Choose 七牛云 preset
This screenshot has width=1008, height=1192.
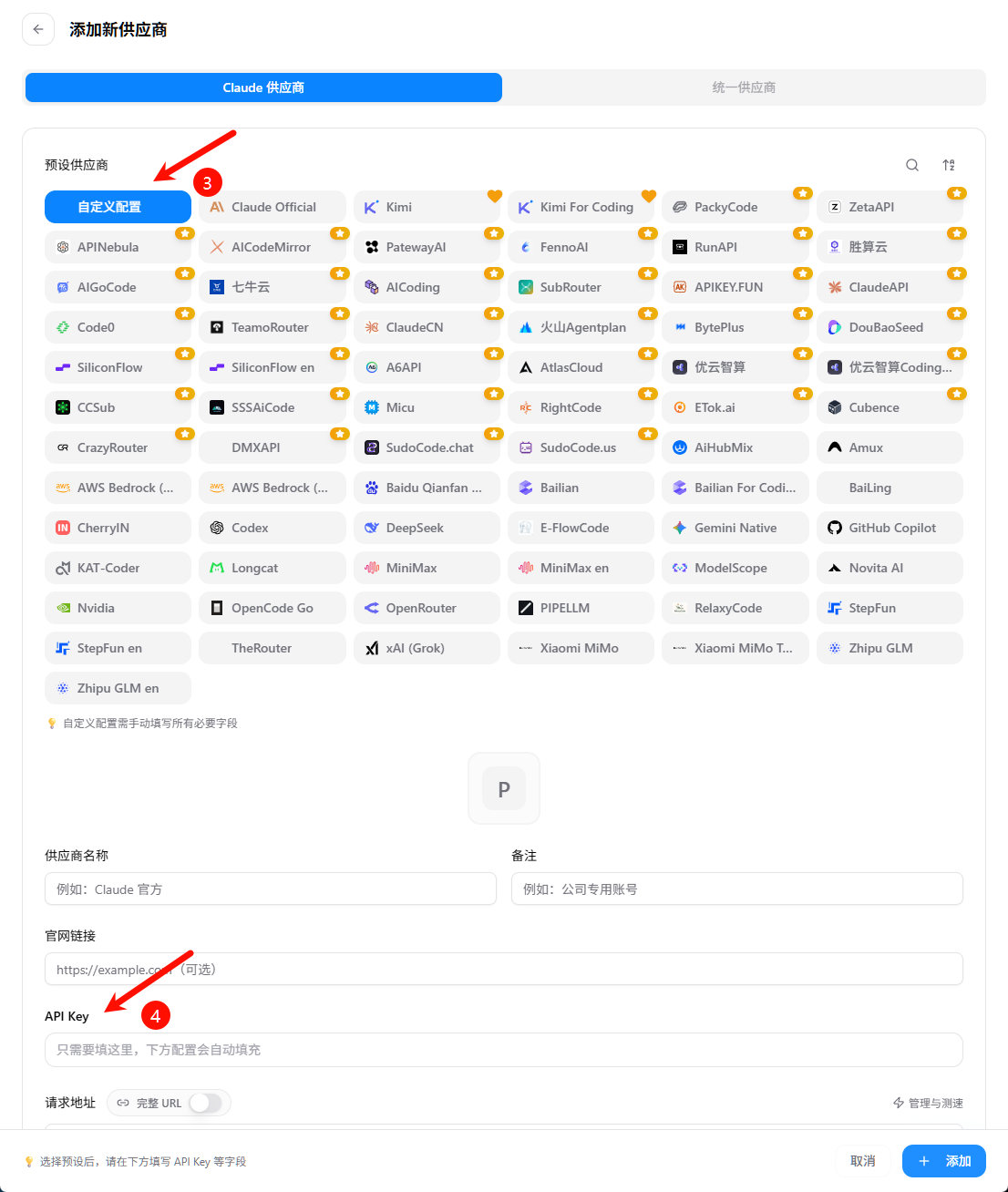click(x=273, y=287)
